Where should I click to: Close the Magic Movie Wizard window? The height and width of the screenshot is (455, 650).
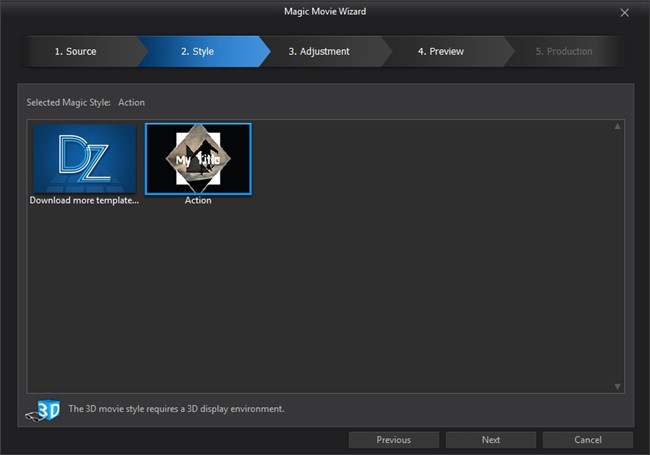click(624, 13)
